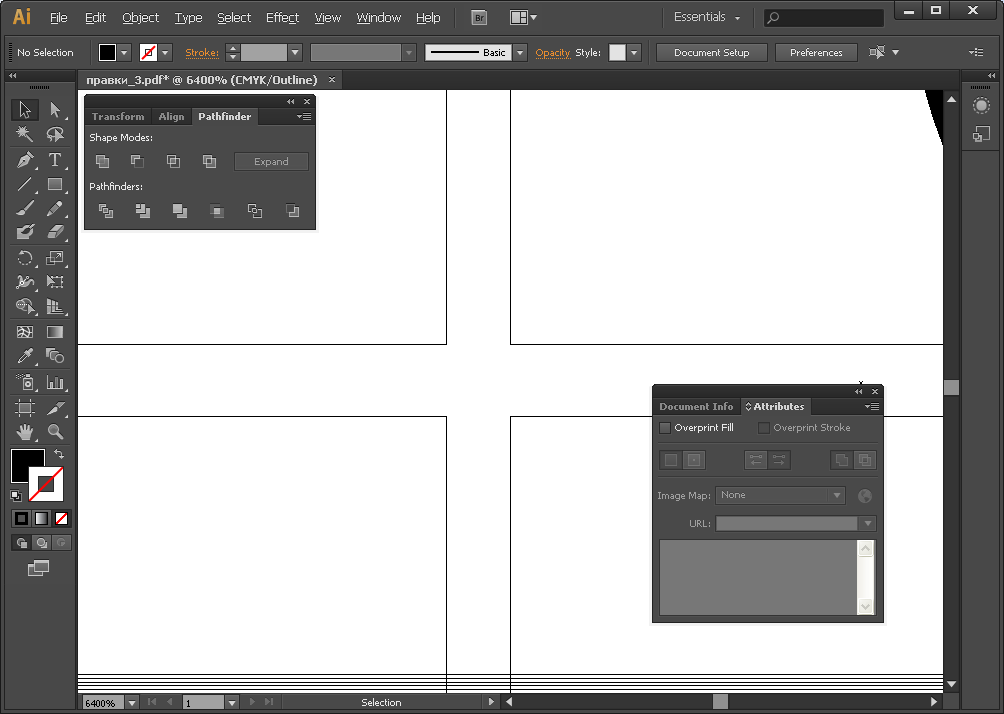
Task: Click the Document Setup button
Action: pyautogui.click(x=711, y=53)
